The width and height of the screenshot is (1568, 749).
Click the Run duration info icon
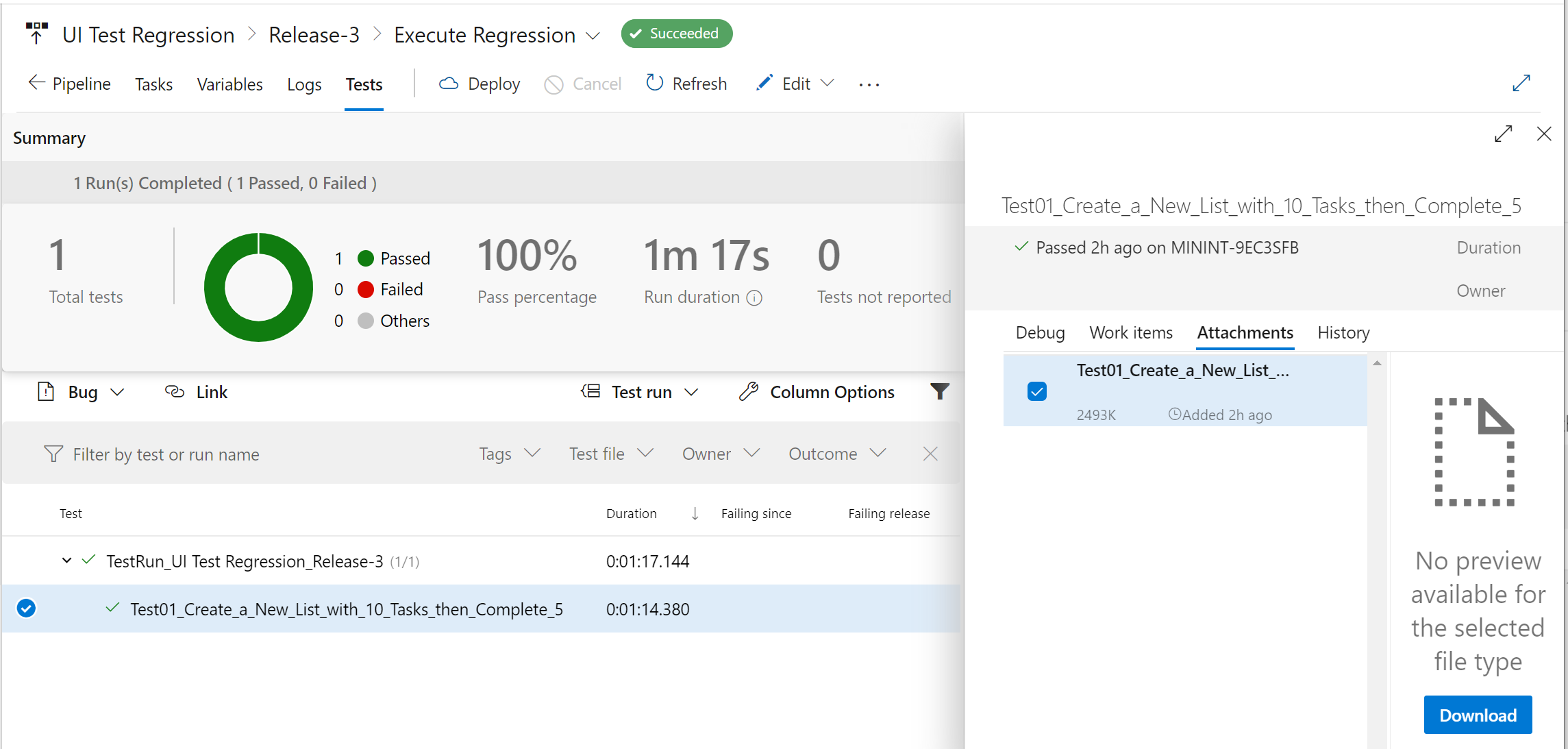(x=754, y=298)
